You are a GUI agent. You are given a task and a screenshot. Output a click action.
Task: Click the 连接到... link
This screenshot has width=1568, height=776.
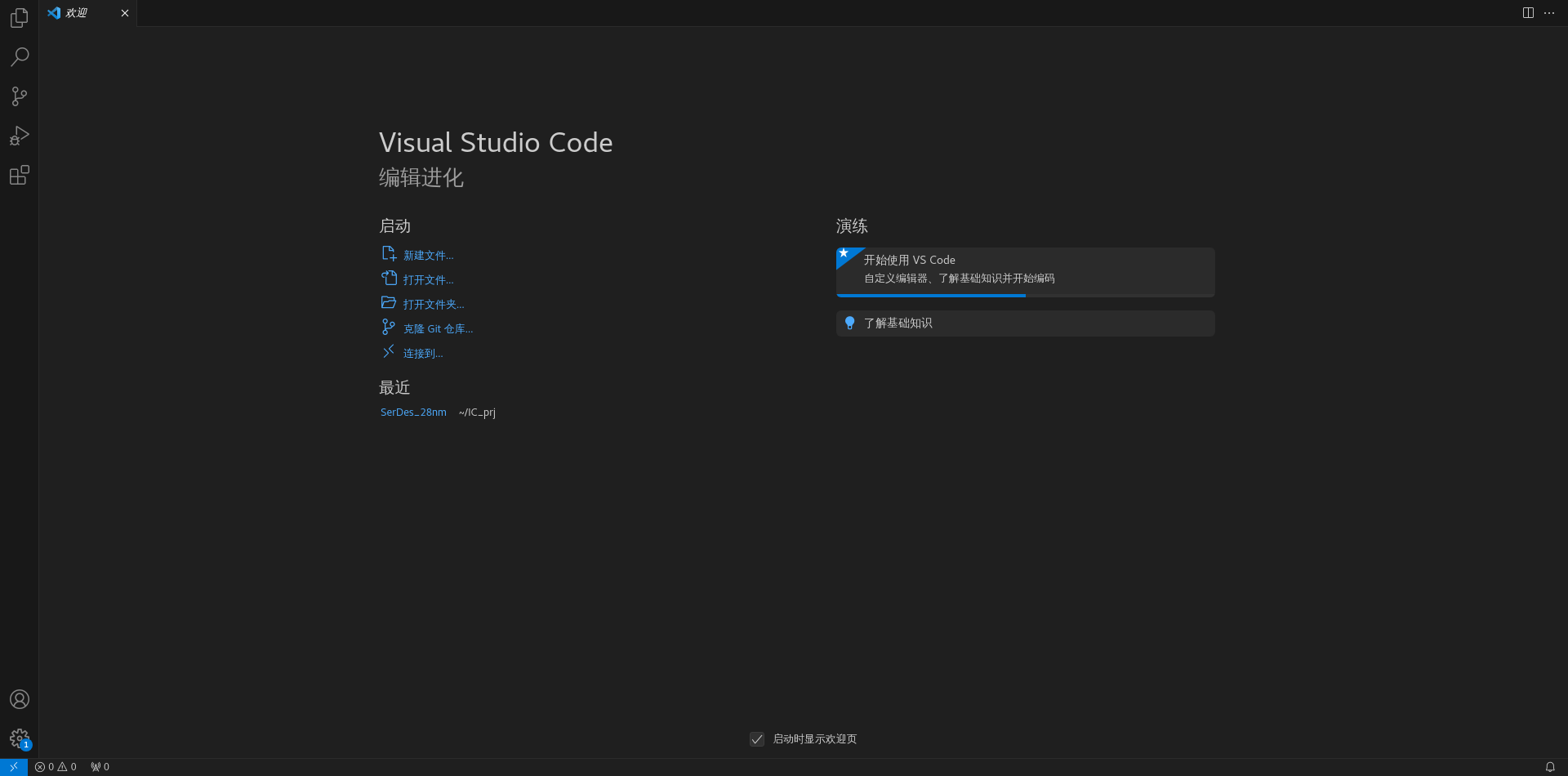click(423, 354)
